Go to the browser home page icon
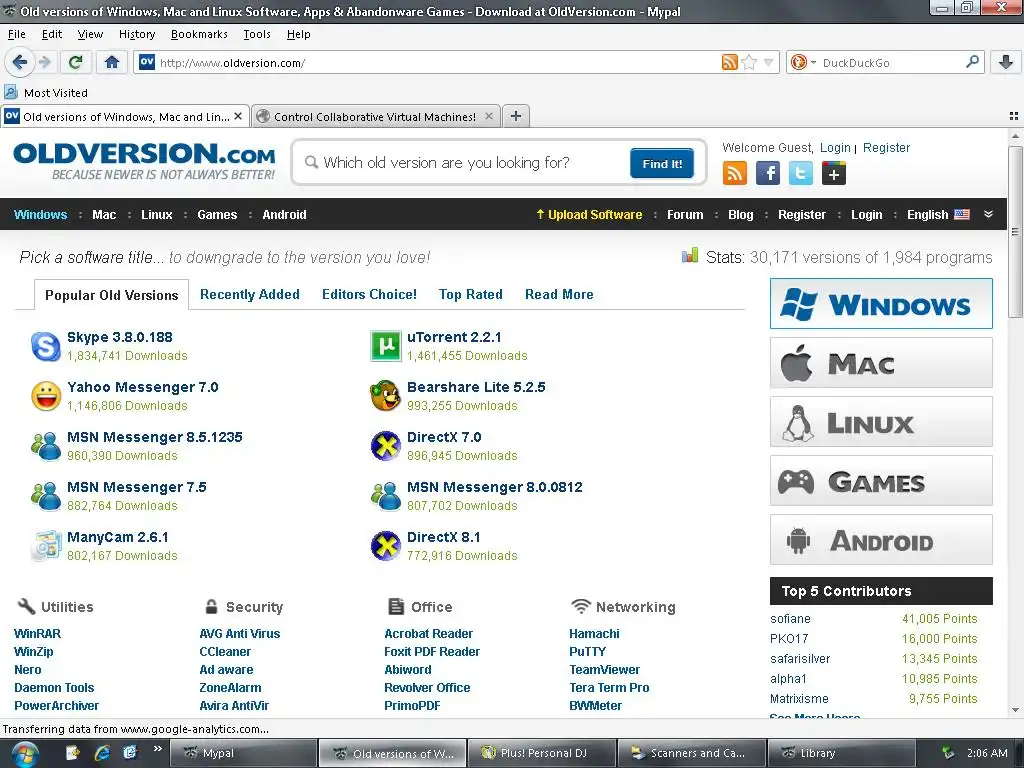Screen dimensions: 1024x768 click(x=112, y=62)
